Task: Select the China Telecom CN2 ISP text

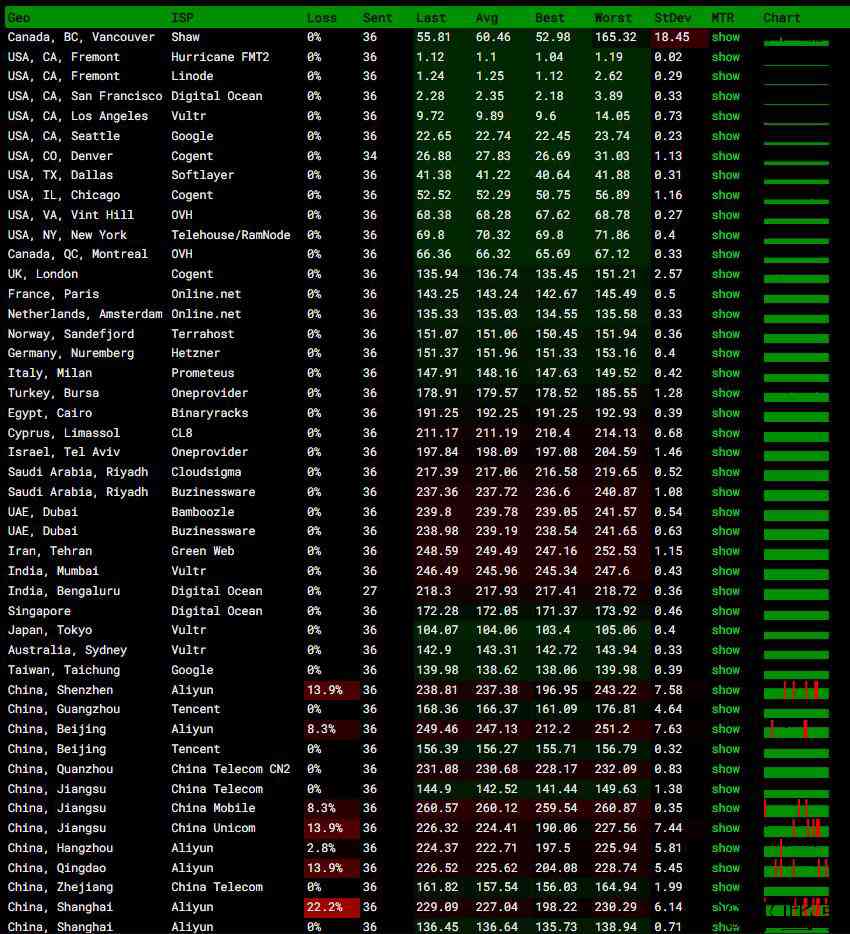Action: [231, 769]
